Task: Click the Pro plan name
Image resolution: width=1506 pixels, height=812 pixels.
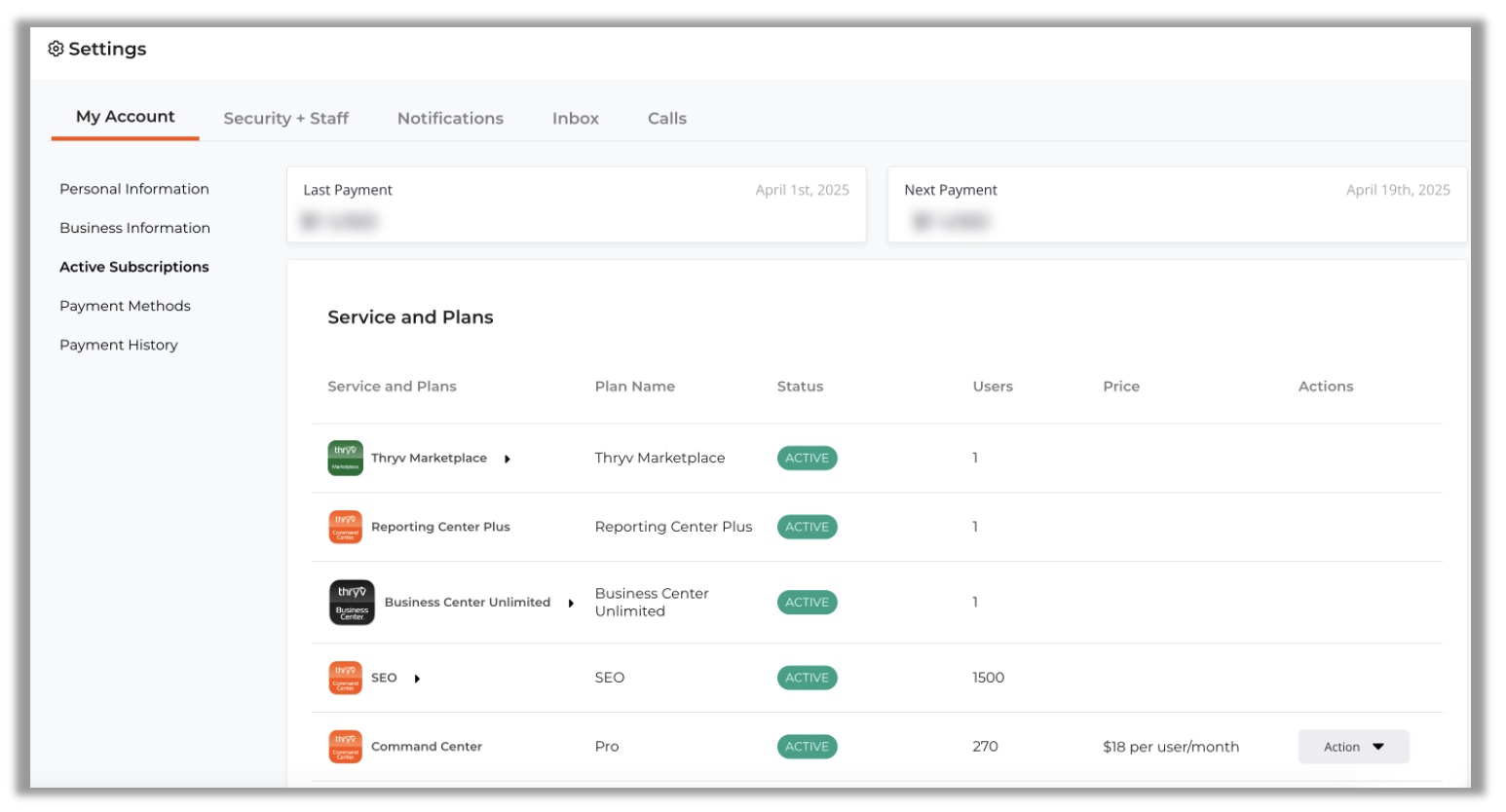Action: [607, 747]
